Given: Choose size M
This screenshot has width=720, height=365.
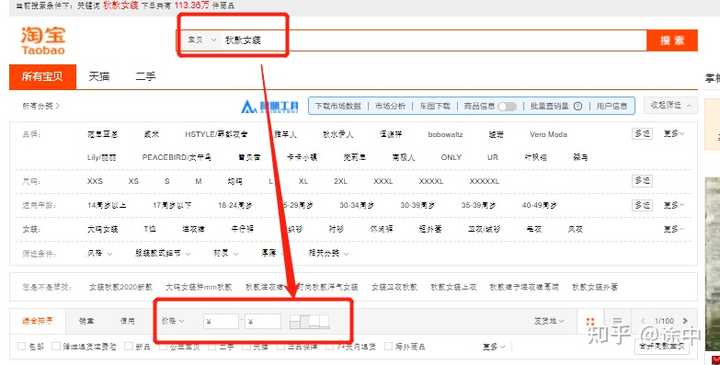Looking at the screenshot, I should (x=198, y=181).
